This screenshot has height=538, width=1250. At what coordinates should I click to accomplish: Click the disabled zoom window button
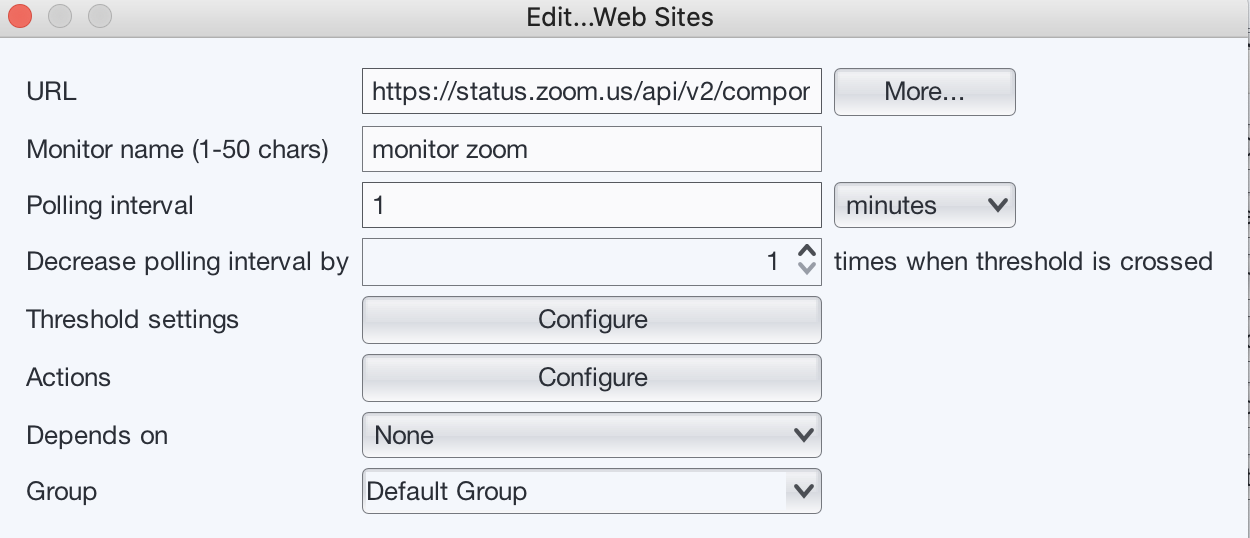pyautogui.click(x=100, y=17)
